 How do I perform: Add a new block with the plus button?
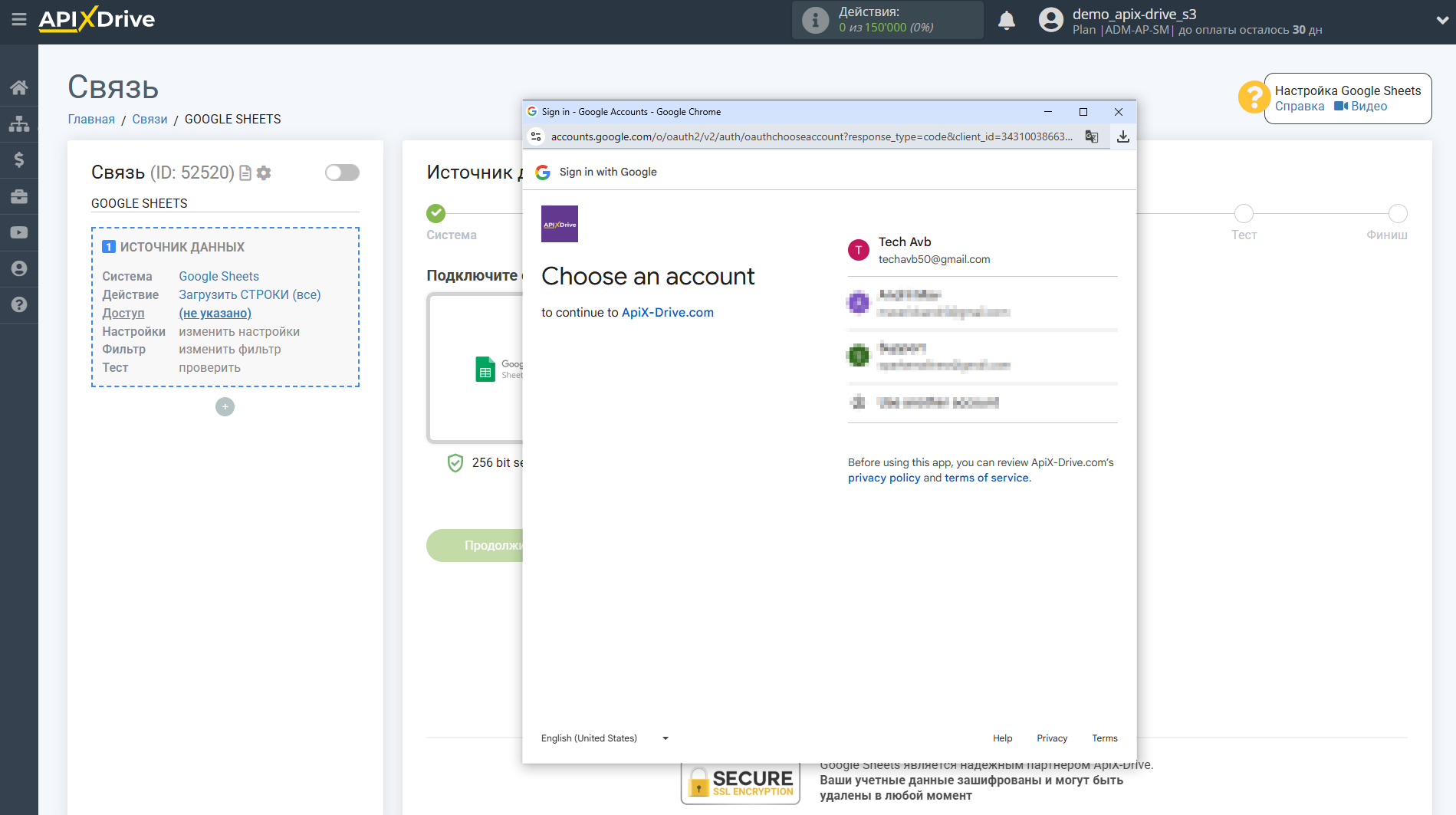click(225, 407)
